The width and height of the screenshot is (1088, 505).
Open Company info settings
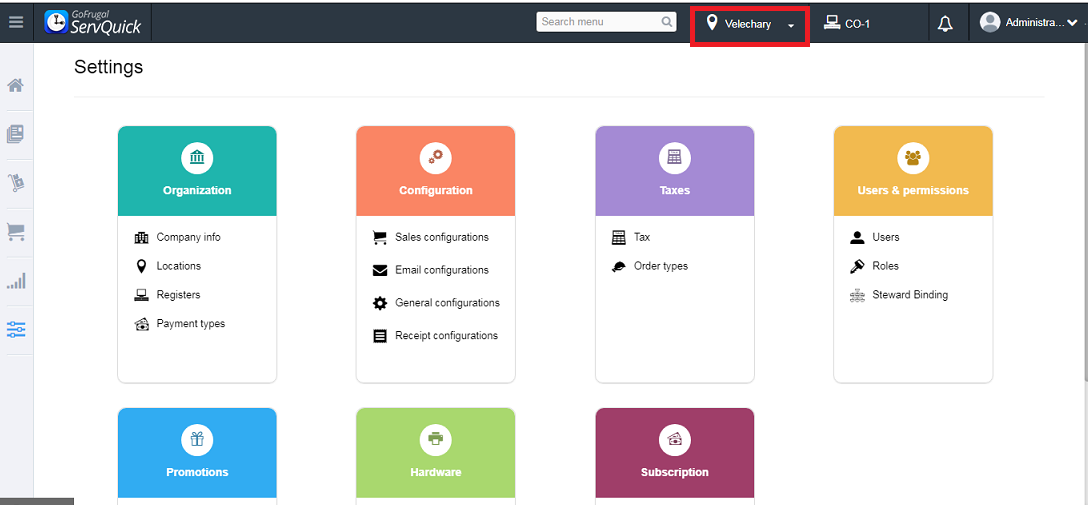pos(188,237)
